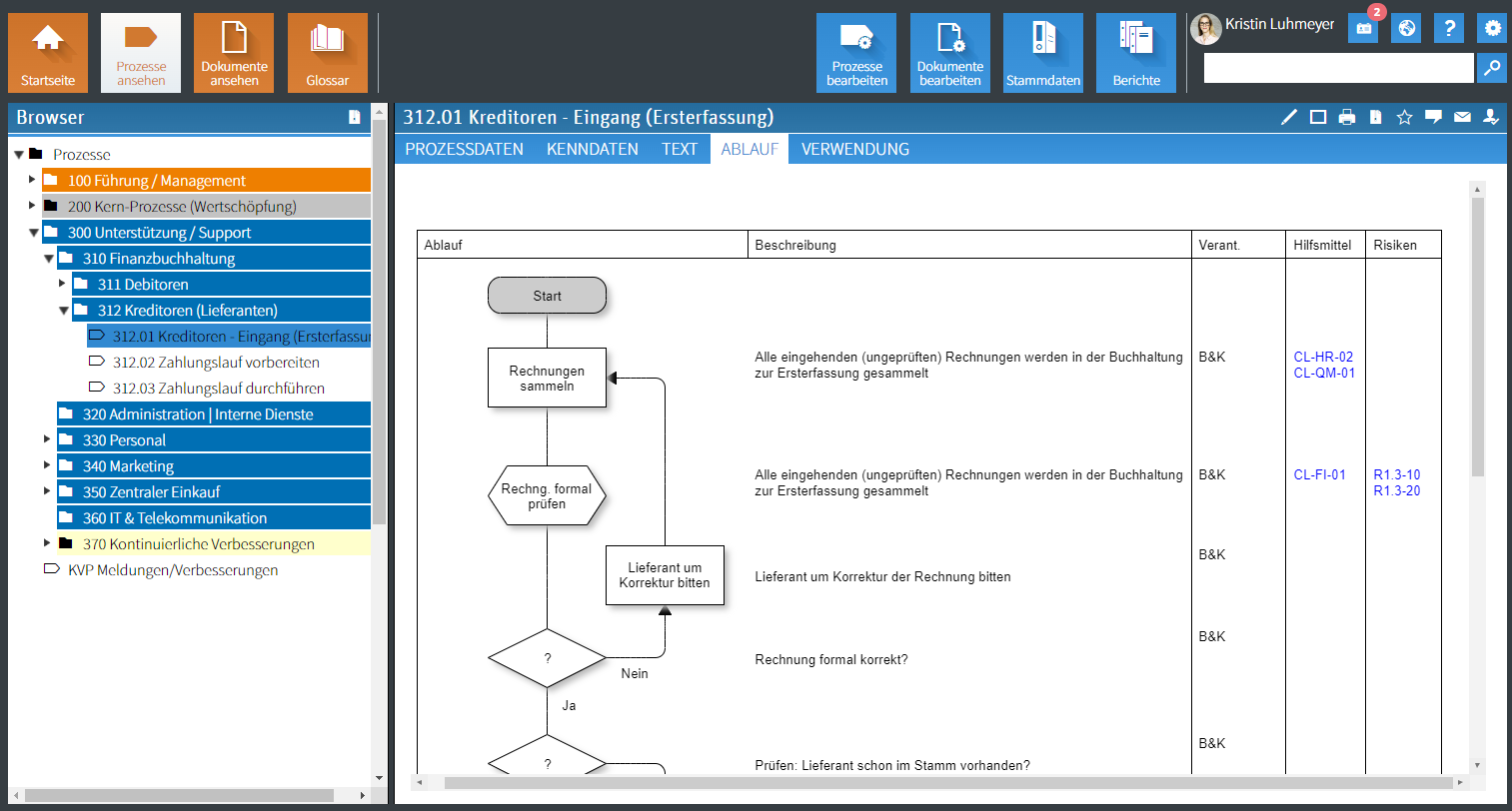The image size is (1512, 811).
Task: Open the CL-FI-01 link
Action: (x=1319, y=474)
